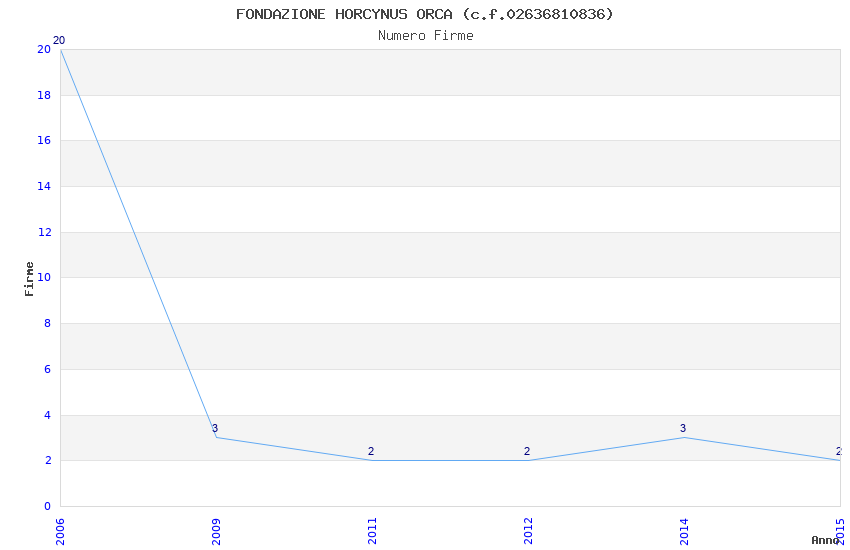Screen dimensions: 850x550
Task: Click the data label '2' above 2011
Action: 371,451
